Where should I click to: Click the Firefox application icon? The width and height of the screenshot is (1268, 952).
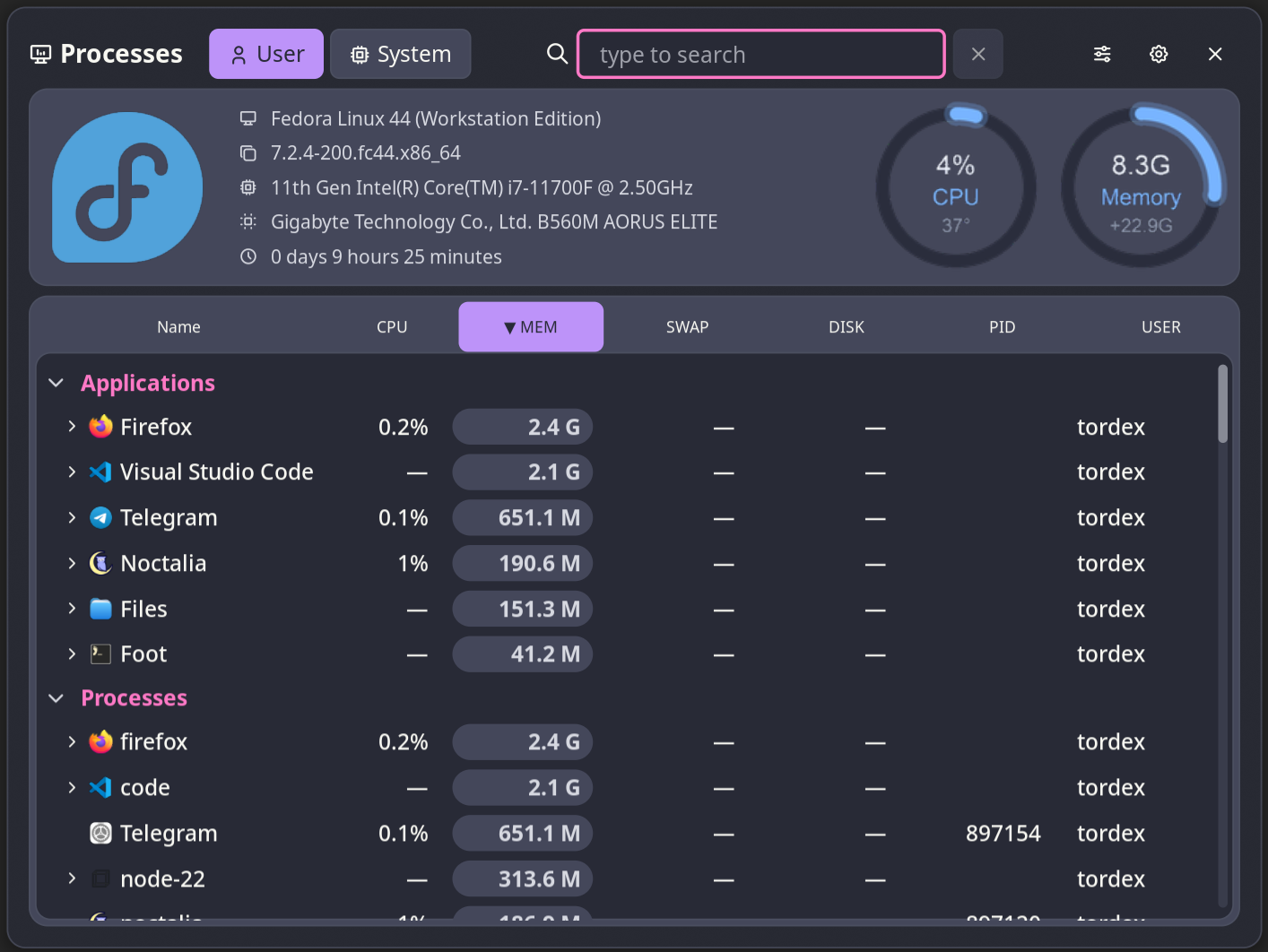100,427
